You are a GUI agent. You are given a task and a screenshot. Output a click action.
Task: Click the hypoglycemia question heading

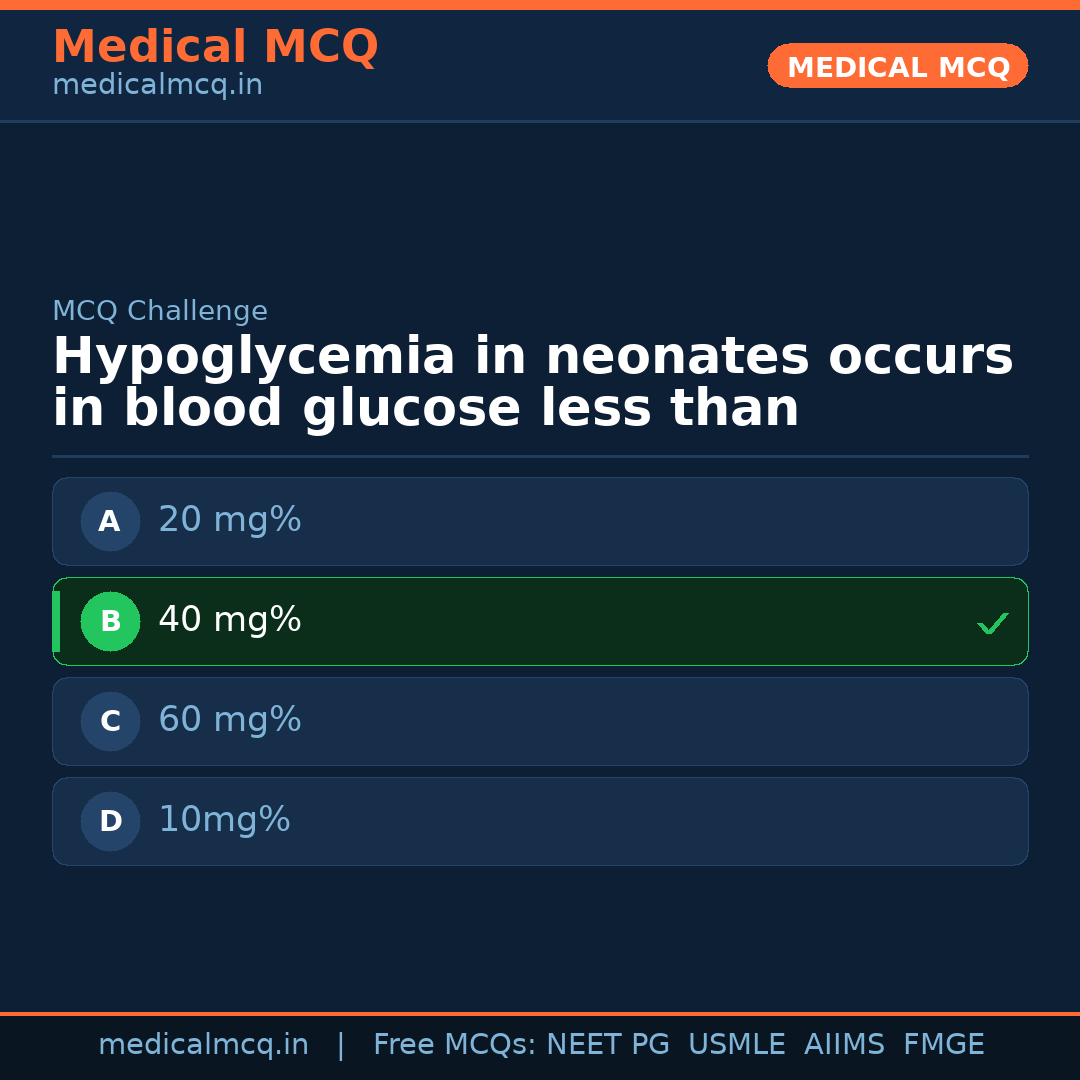point(532,383)
